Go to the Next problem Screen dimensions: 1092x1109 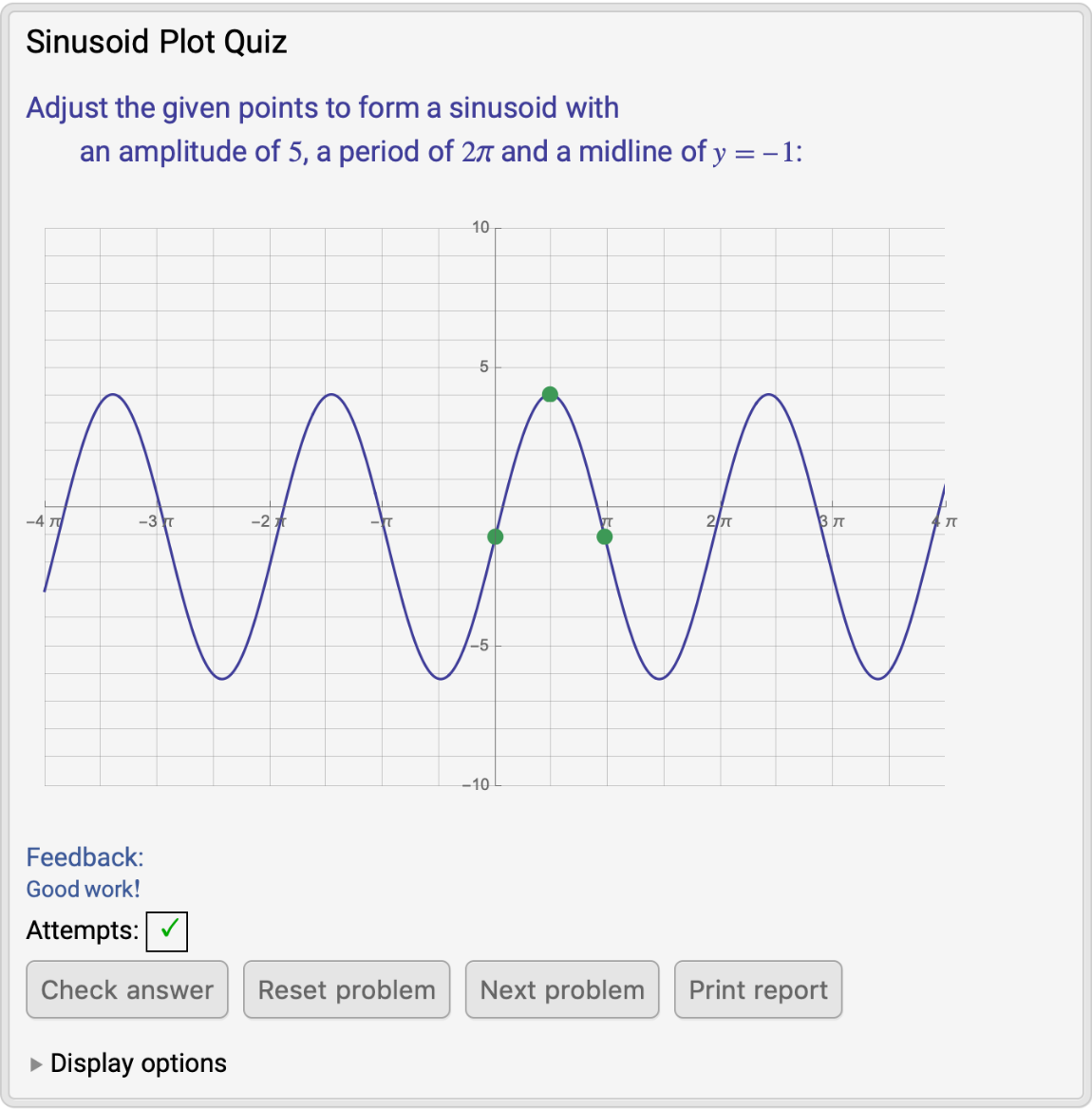point(562,989)
